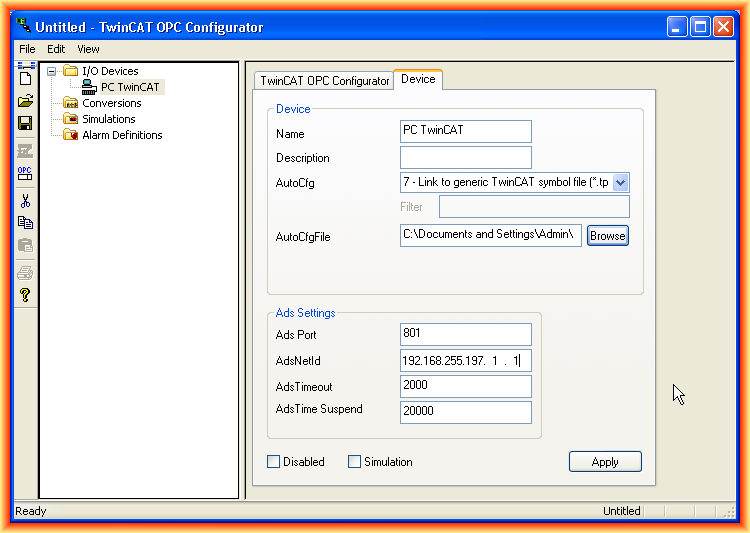The width and height of the screenshot is (750, 533).
Task: Open a file using the folder icon
Action: pos(26,101)
